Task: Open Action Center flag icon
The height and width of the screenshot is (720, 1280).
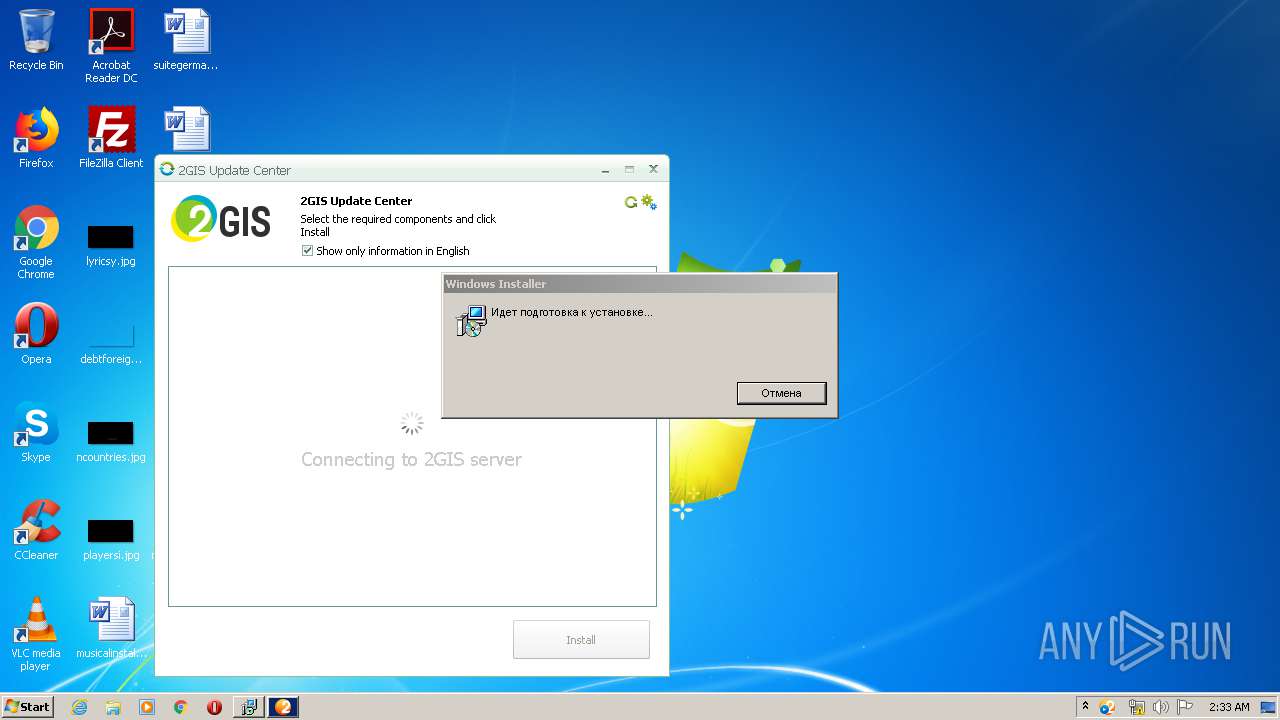Action: coord(1185,707)
